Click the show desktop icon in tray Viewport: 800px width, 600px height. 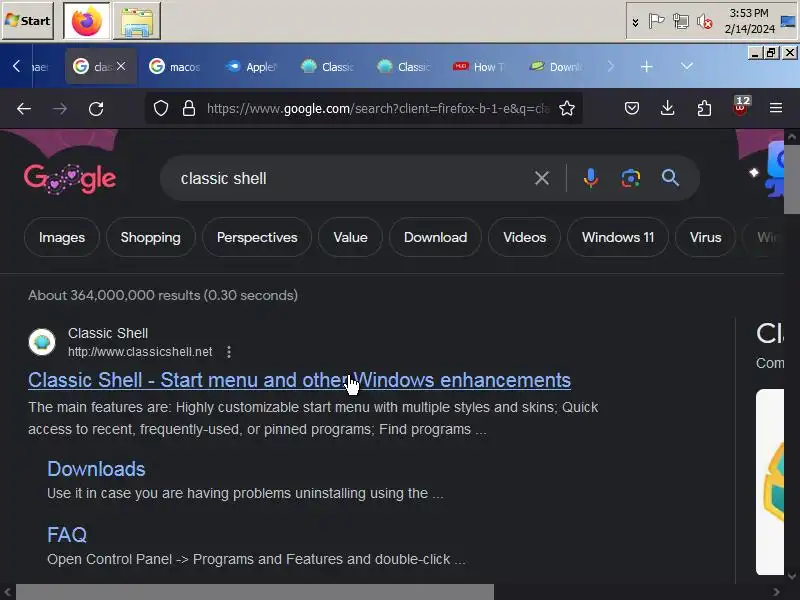click(x=789, y=21)
